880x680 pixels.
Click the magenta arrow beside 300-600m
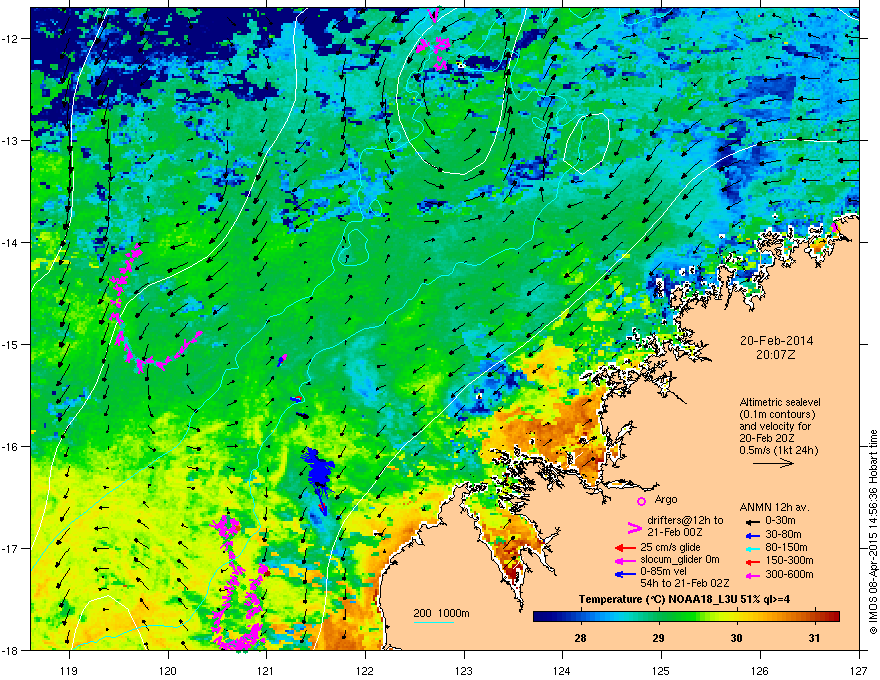(752, 575)
